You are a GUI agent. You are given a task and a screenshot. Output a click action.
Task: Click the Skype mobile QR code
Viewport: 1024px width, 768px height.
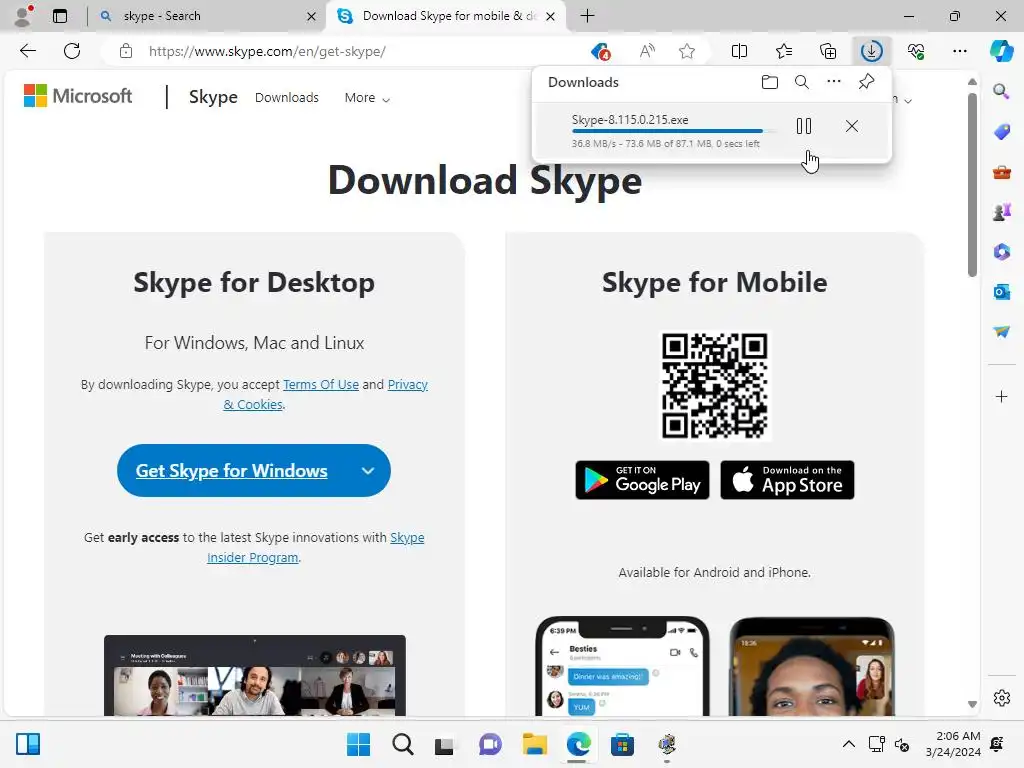(x=714, y=386)
